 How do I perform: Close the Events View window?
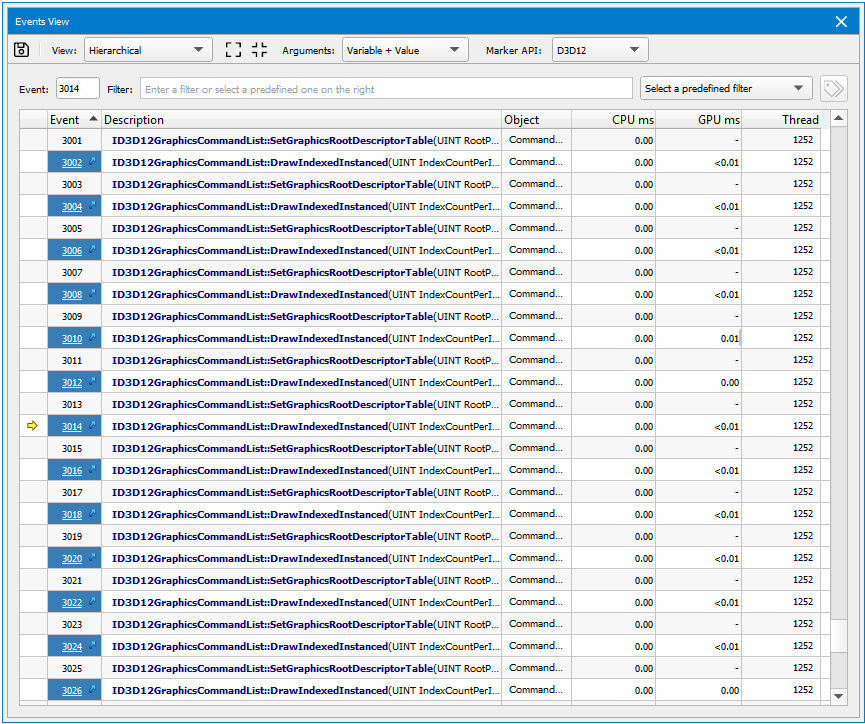[x=842, y=21]
